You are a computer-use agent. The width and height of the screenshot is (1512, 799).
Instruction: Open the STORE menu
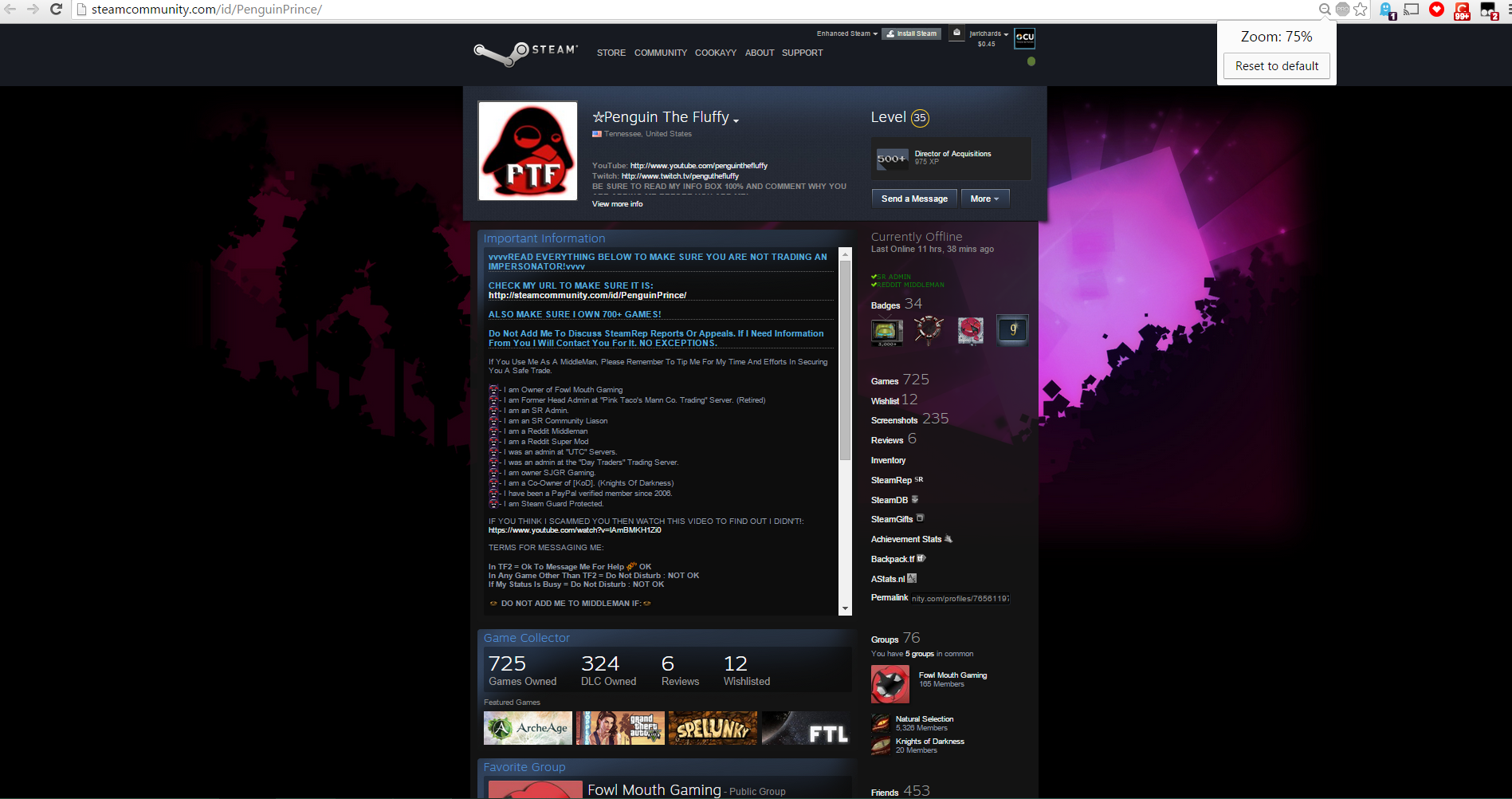click(x=611, y=53)
